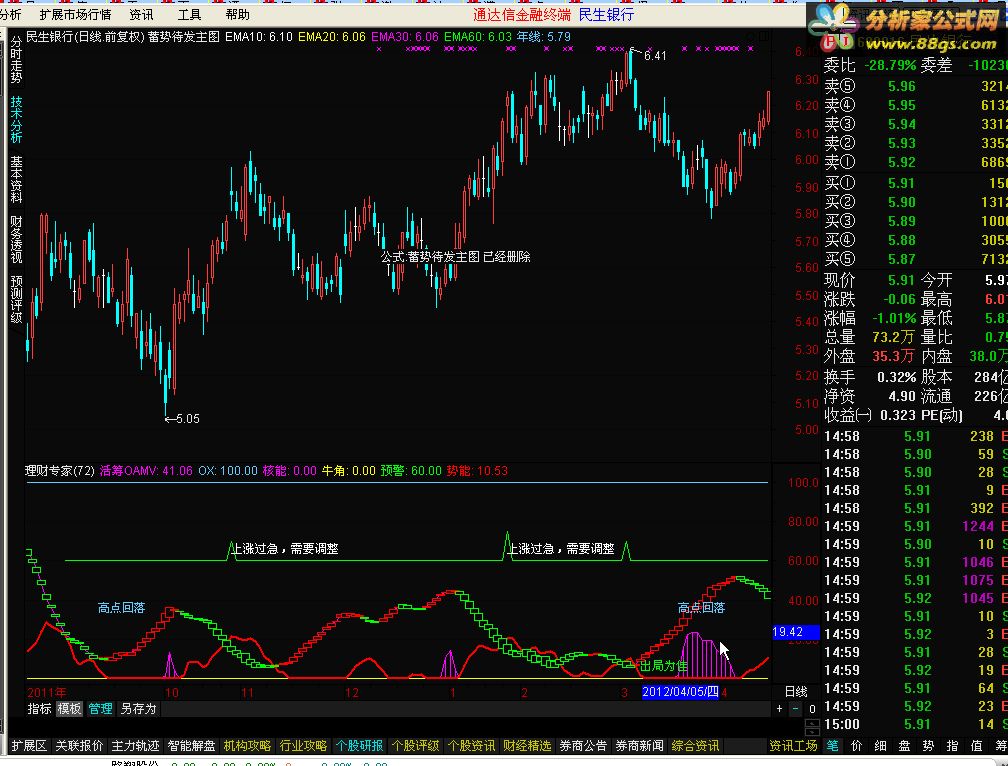Select the 细 tab
1008x766 pixels.
click(880, 745)
